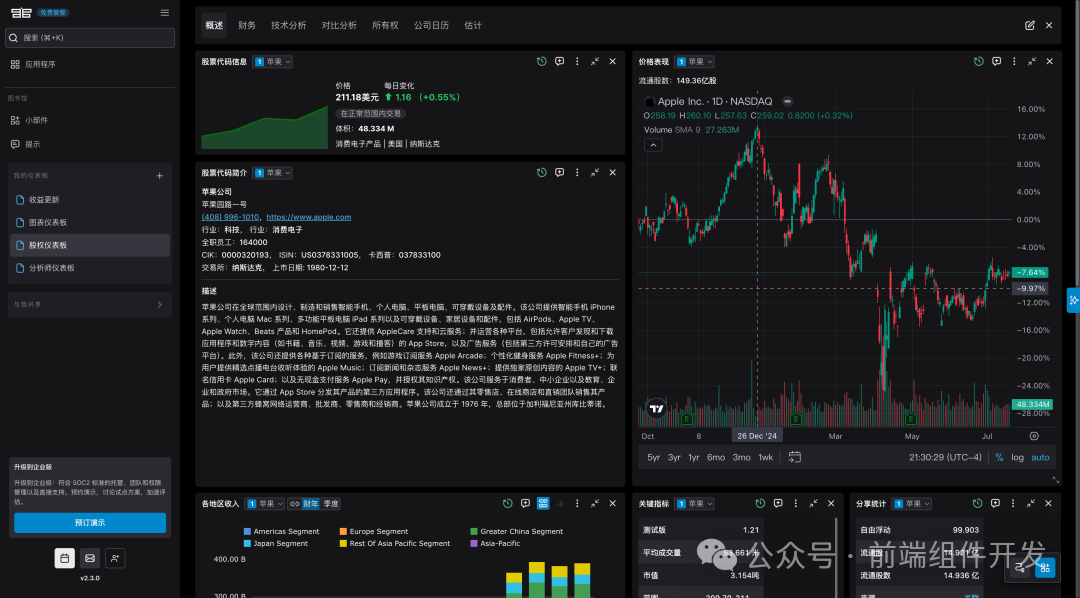The height and width of the screenshot is (598, 1080).
Task: Open the https://www.apple.com link
Action: tap(309, 217)
